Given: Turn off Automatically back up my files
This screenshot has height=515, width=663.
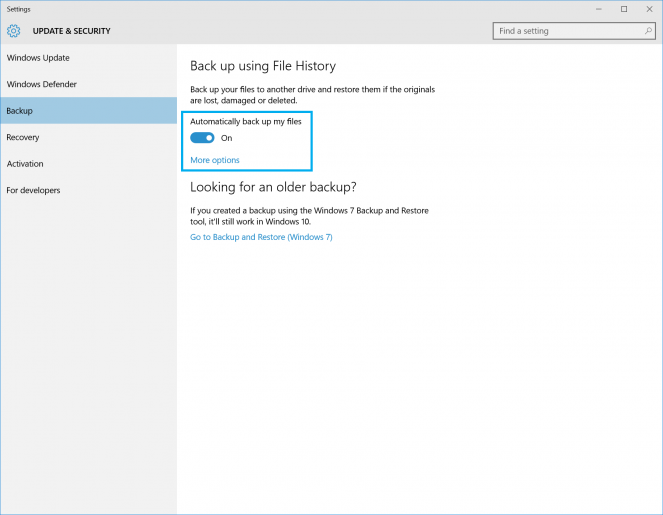Looking at the screenshot, I should [202, 138].
